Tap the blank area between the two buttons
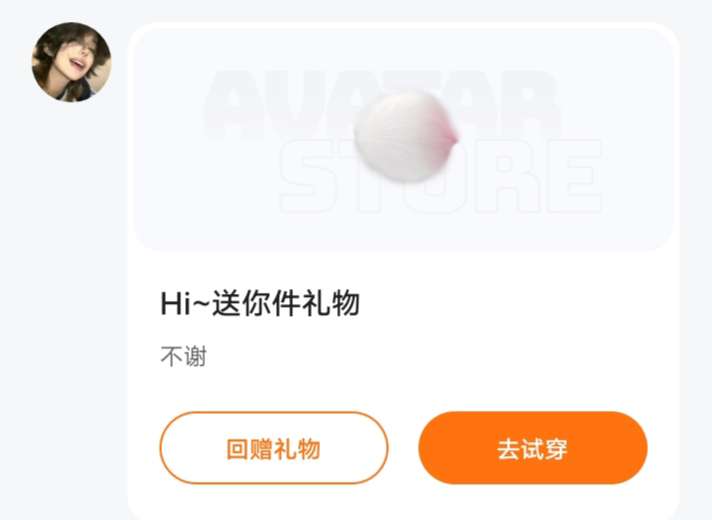Viewport: 712px width, 520px height. point(403,448)
